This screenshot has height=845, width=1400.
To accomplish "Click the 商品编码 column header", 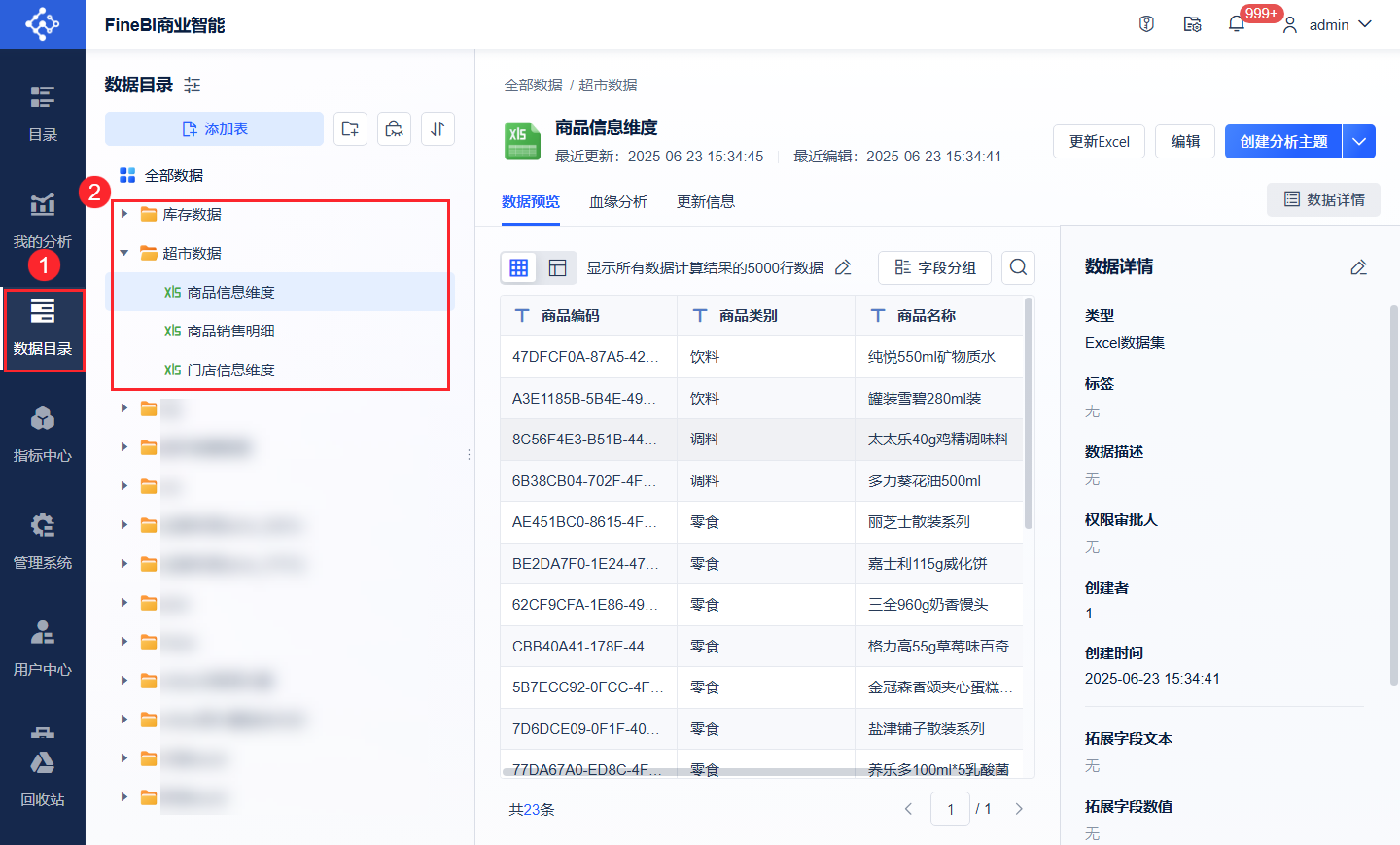I will 589,315.
